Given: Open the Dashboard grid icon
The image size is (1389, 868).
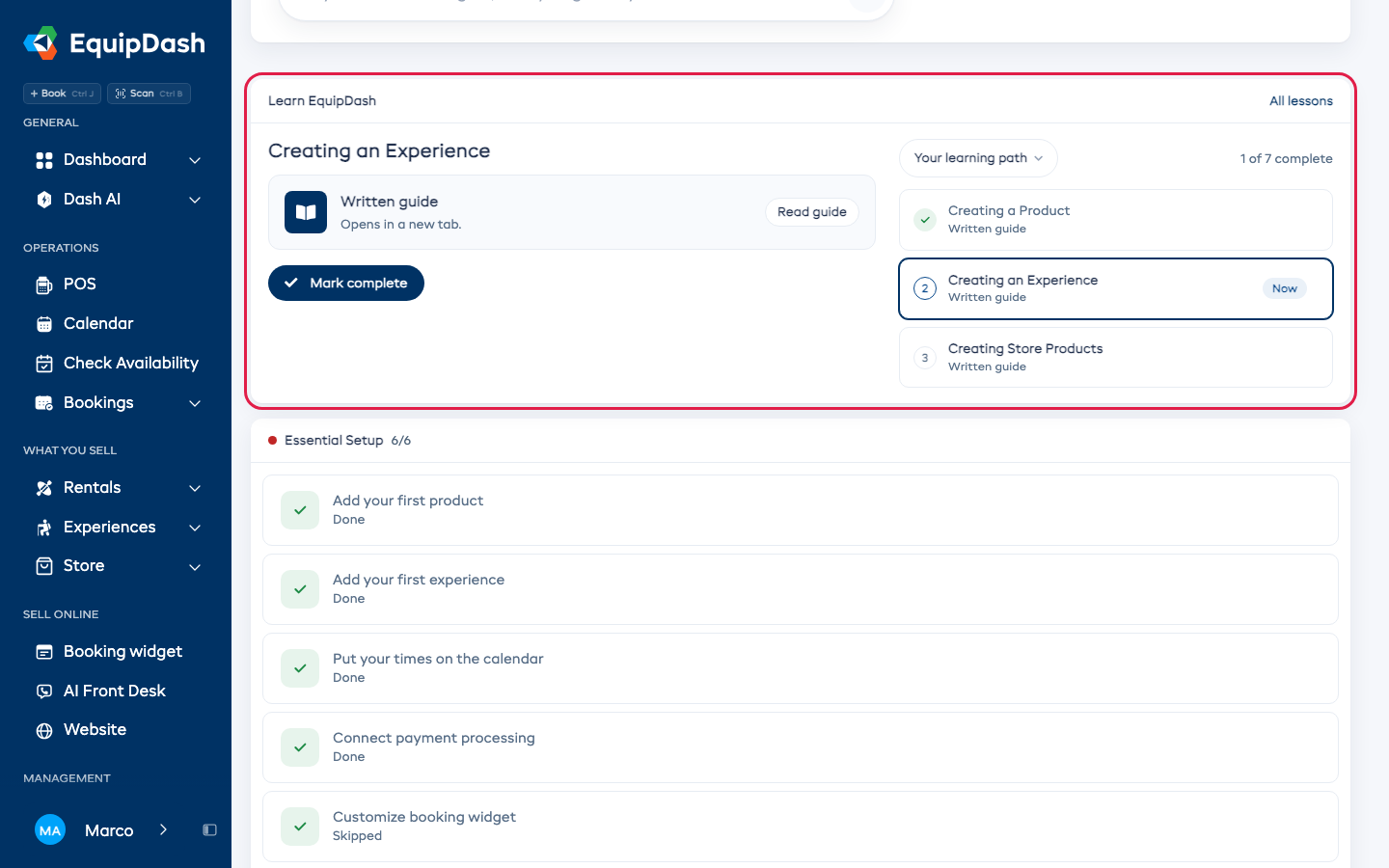Looking at the screenshot, I should (x=44, y=160).
